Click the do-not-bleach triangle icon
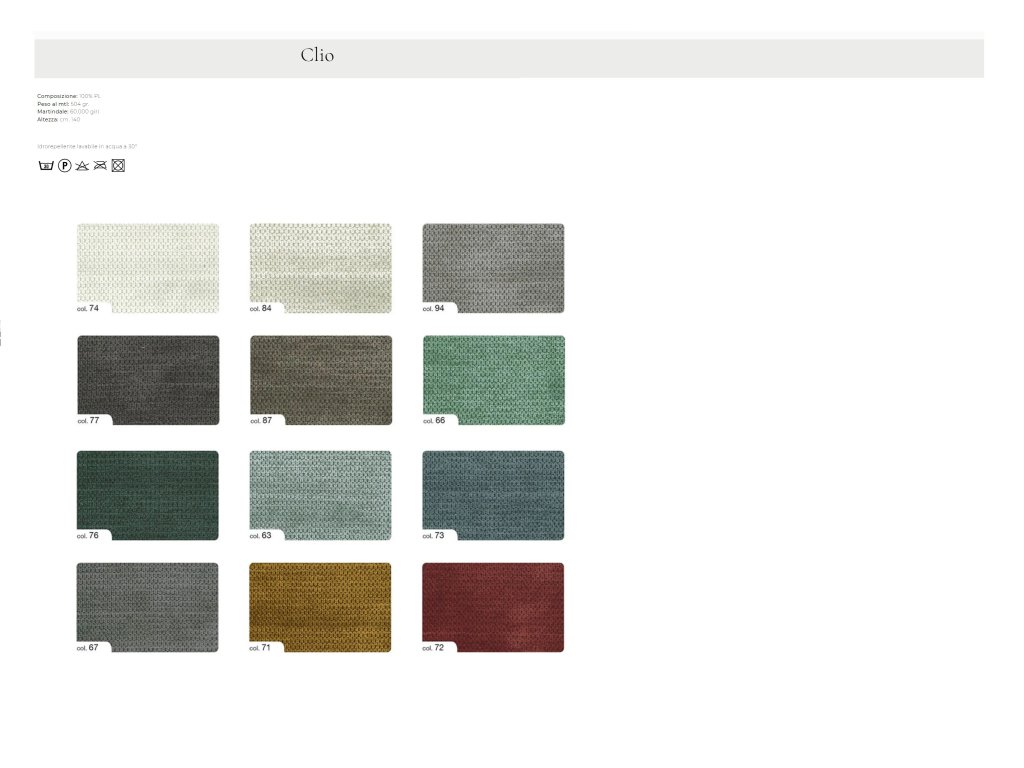Screen dimensions: 1024x768 [82, 165]
